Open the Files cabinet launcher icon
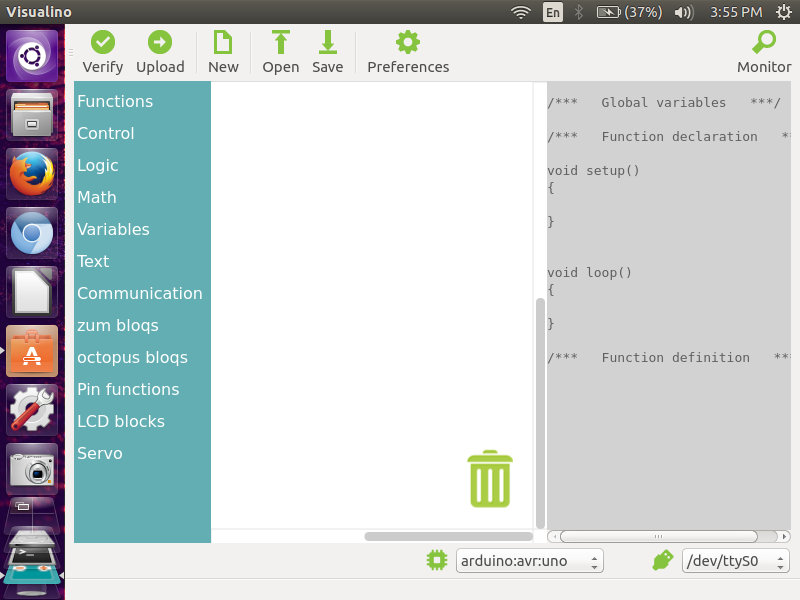 [x=32, y=115]
